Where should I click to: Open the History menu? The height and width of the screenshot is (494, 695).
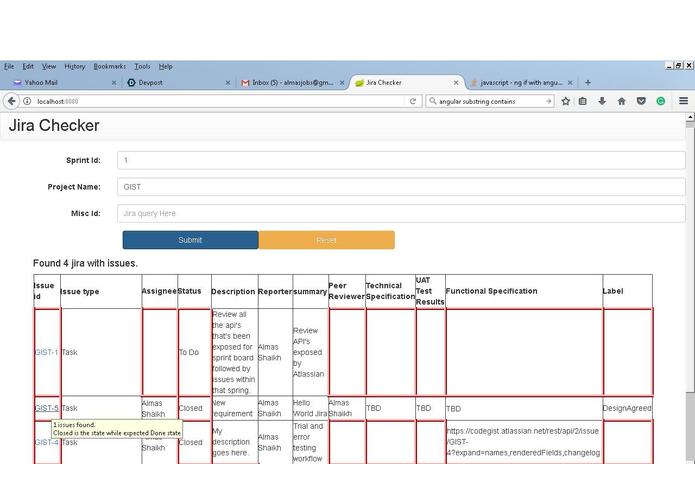point(74,66)
